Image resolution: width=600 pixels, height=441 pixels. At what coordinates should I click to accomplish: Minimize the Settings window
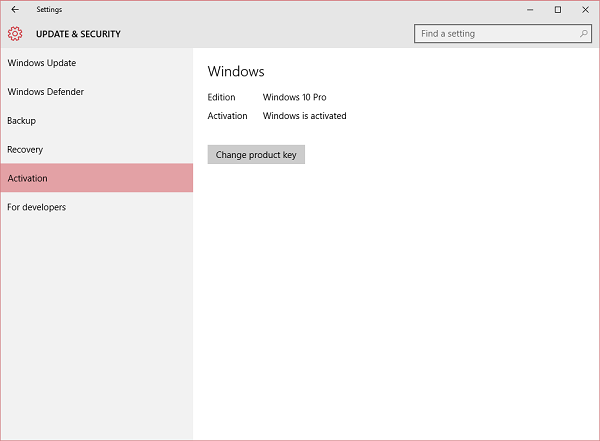tap(530, 10)
